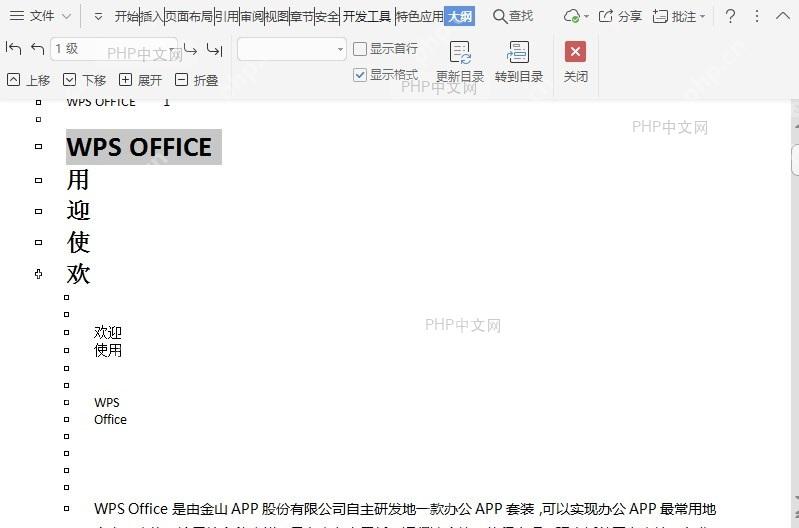This screenshot has height=528, width=799.
Task: Click 下移 move down button
Action: (85, 80)
